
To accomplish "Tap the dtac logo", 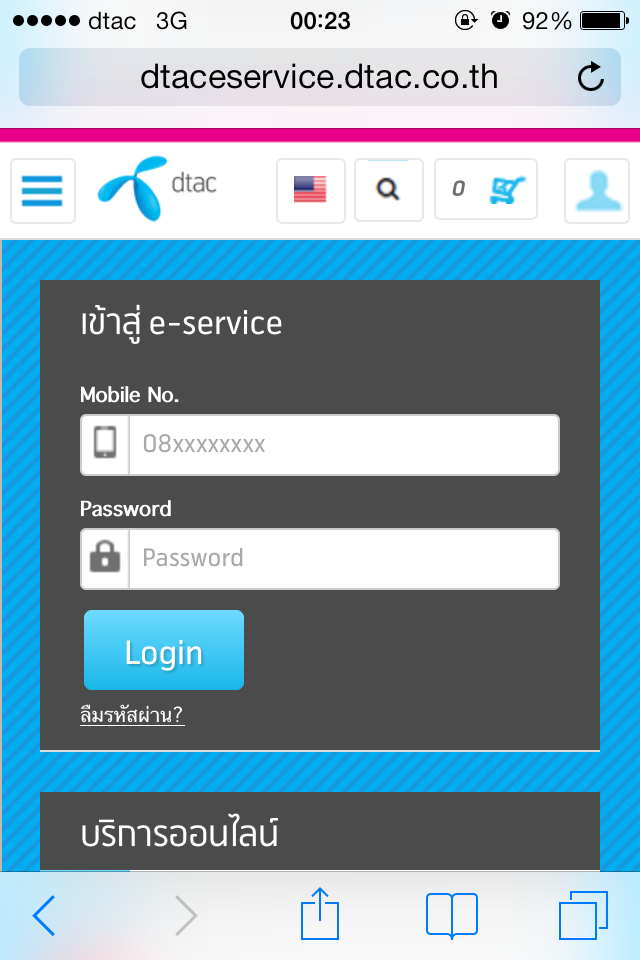I will pyautogui.click(x=157, y=188).
